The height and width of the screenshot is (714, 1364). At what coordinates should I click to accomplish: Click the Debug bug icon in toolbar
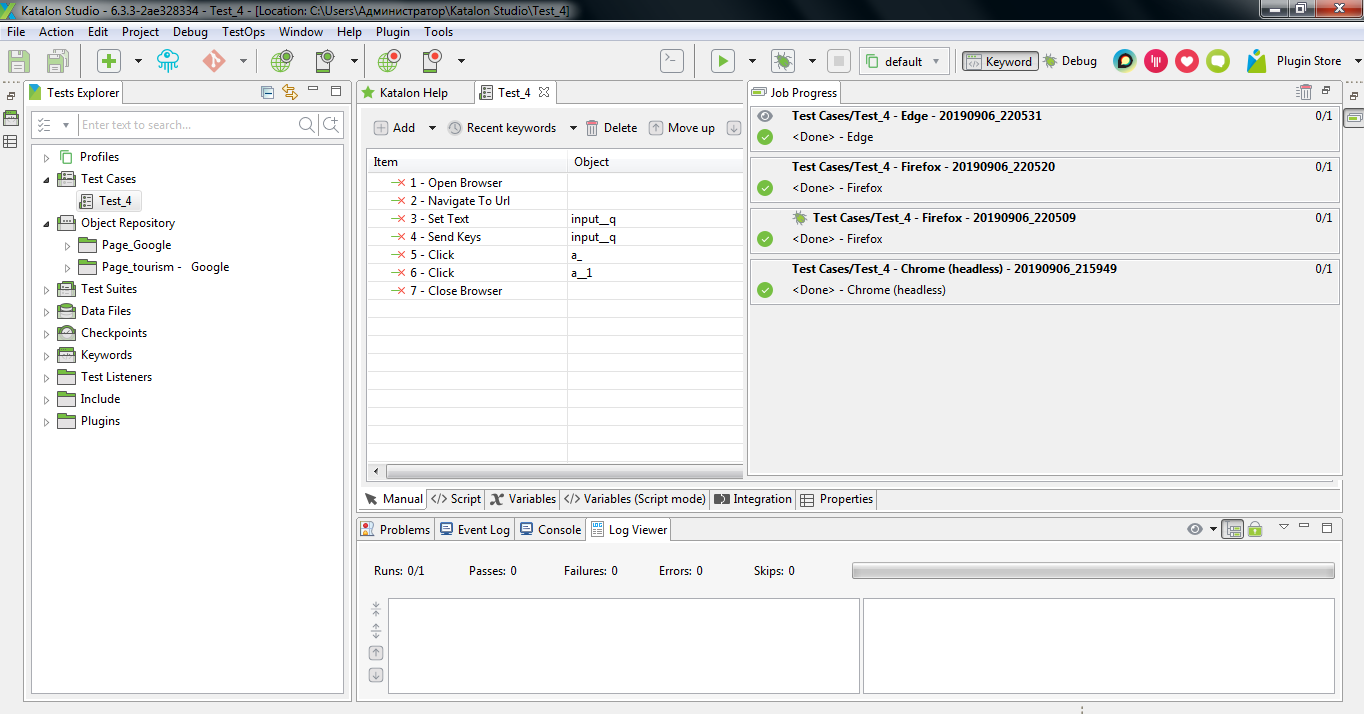pos(782,61)
